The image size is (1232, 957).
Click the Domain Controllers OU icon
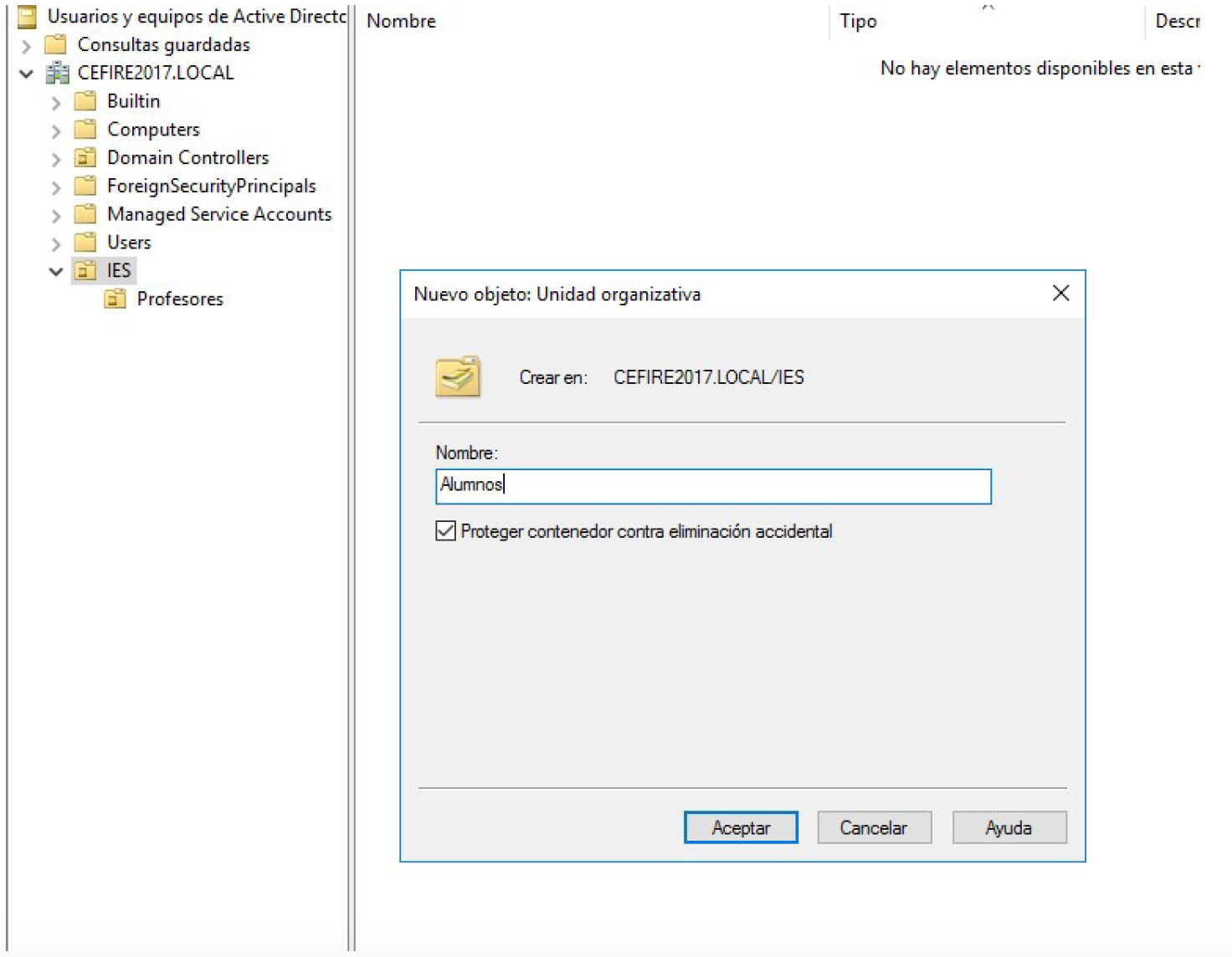(x=85, y=157)
